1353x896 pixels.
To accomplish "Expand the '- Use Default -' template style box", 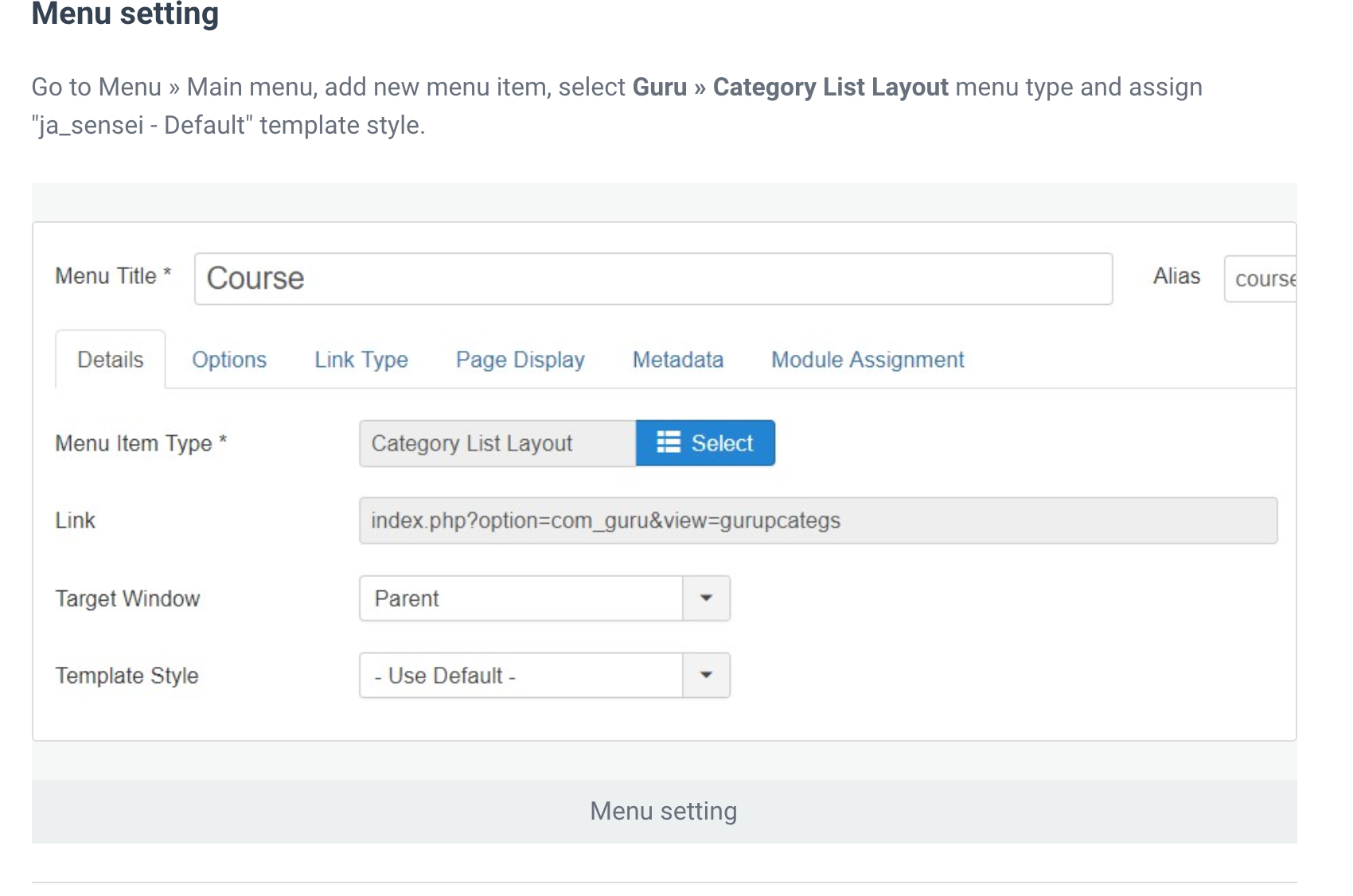I will point(521,676).
